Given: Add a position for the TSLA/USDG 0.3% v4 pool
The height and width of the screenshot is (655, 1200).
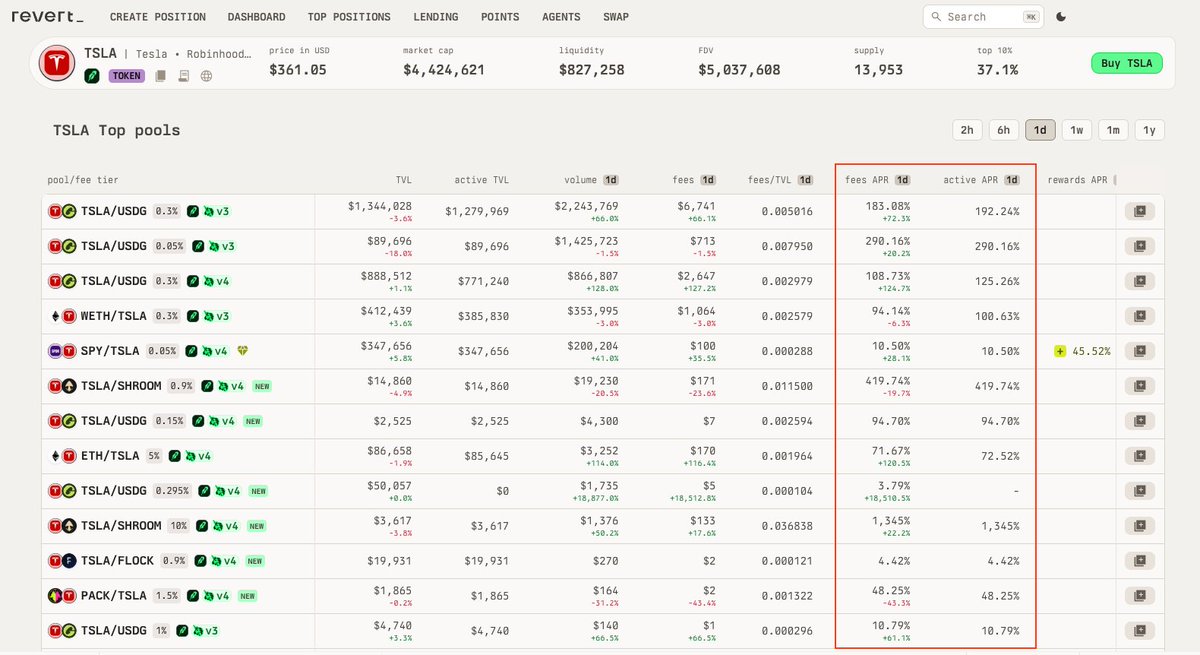Looking at the screenshot, I should (1140, 281).
